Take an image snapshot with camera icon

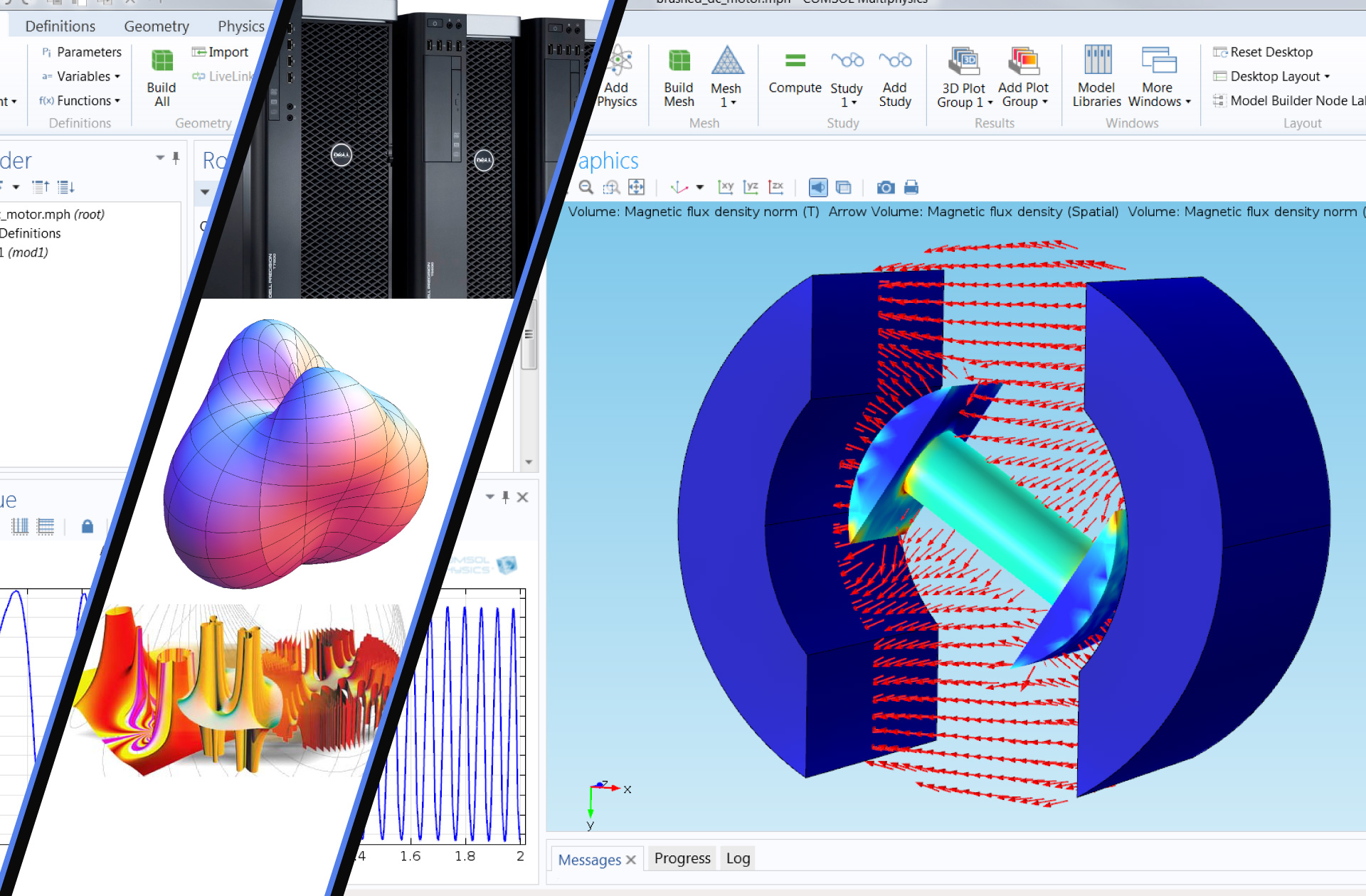pos(885,187)
